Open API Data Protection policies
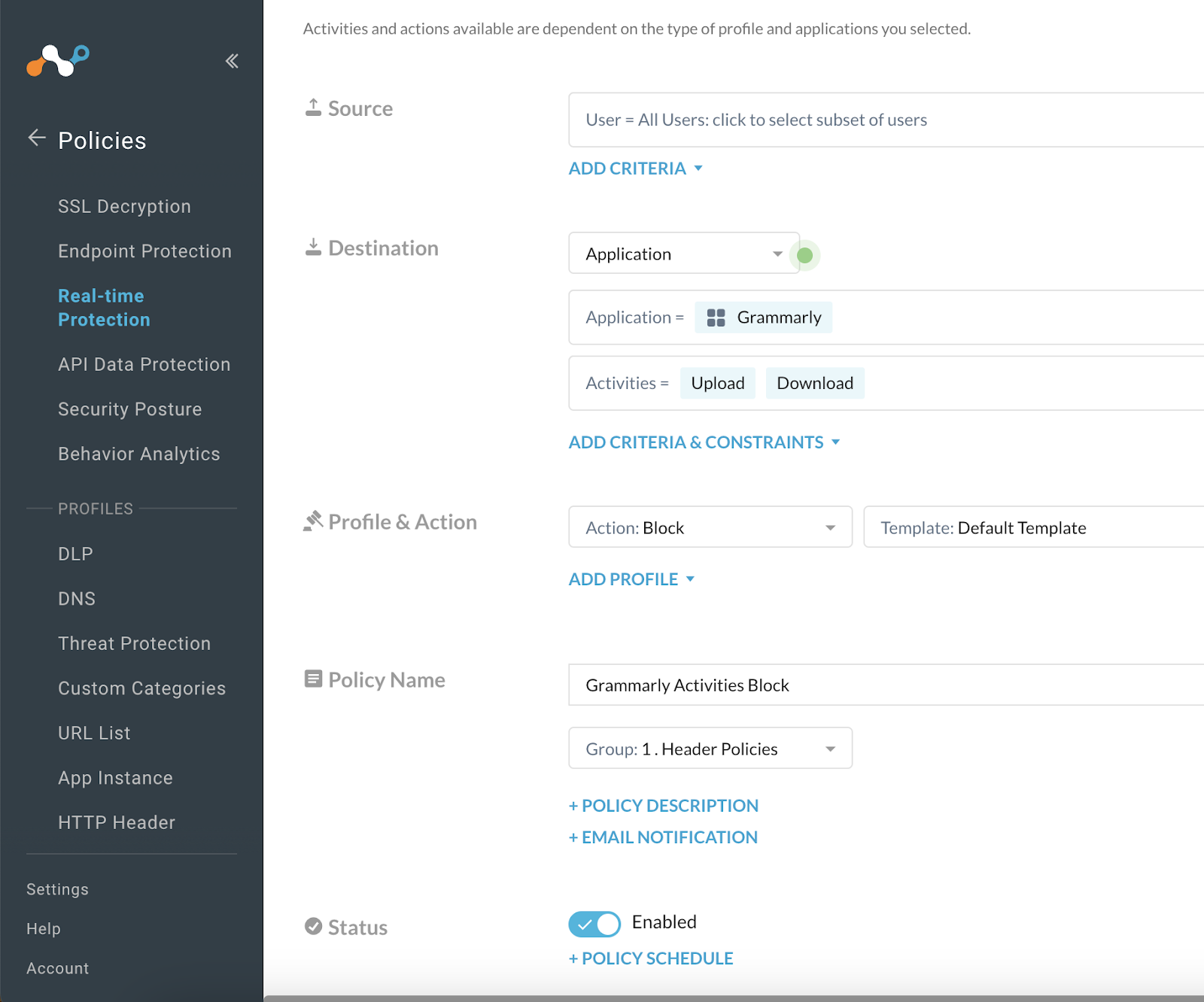 [x=144, y=364]
